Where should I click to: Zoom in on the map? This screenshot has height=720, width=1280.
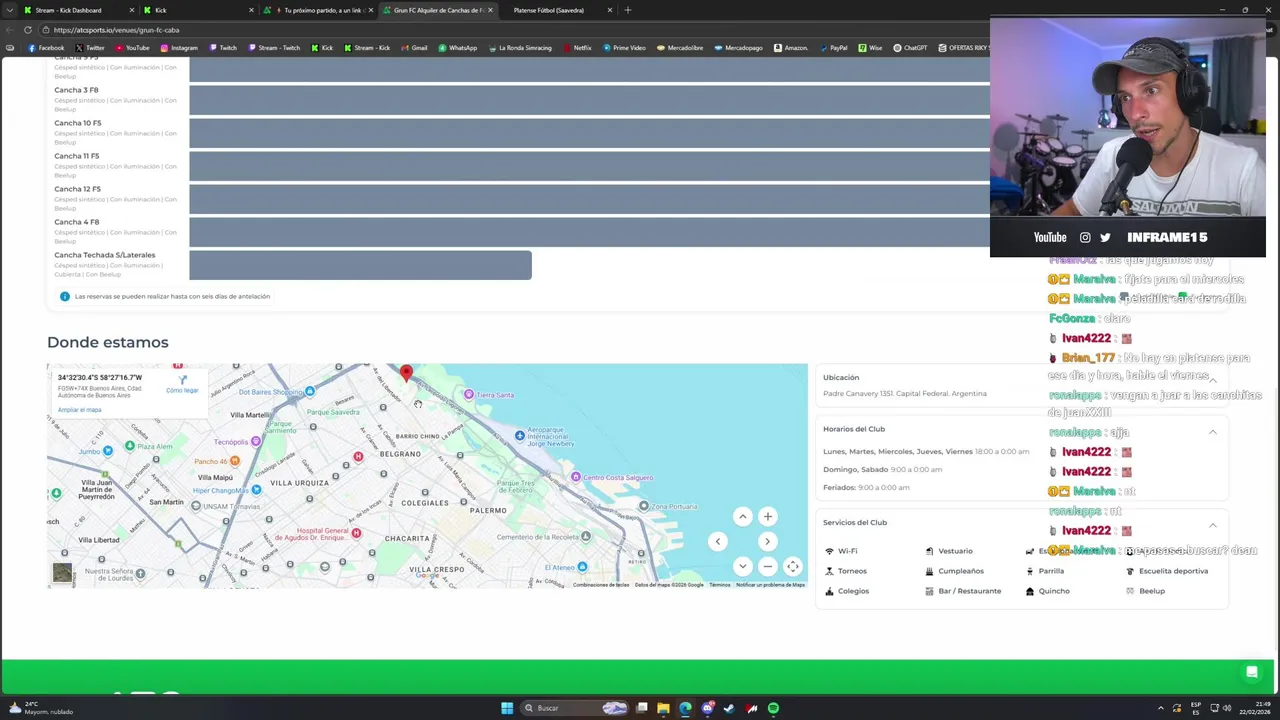tap(767, 517)
